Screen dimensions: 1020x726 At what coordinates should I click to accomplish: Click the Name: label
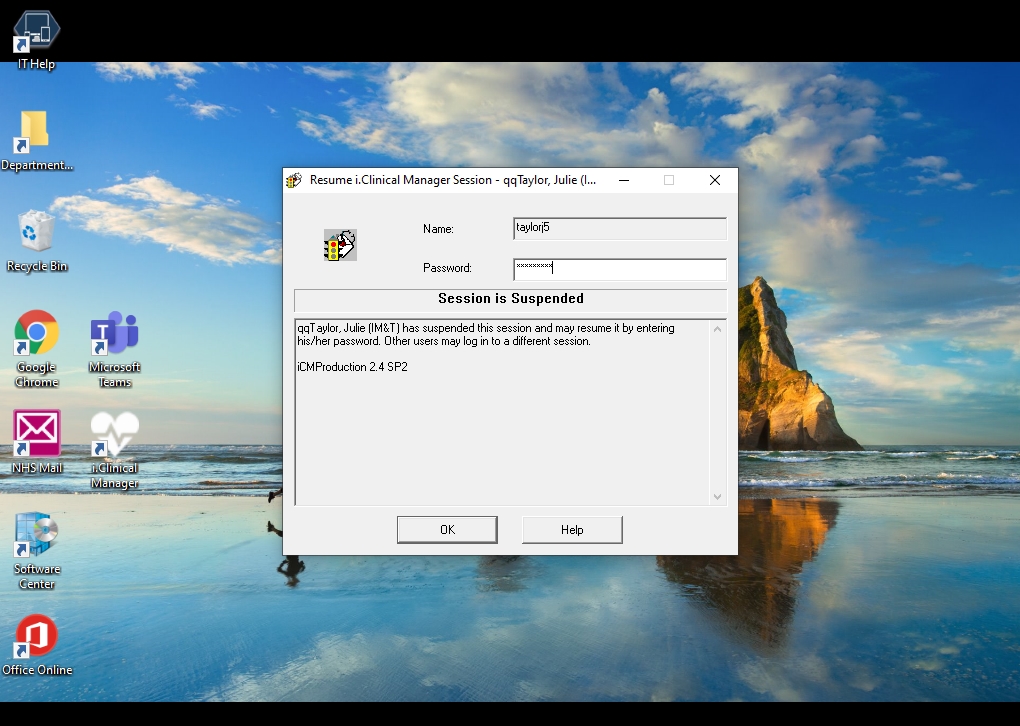[x=438, y=229]
